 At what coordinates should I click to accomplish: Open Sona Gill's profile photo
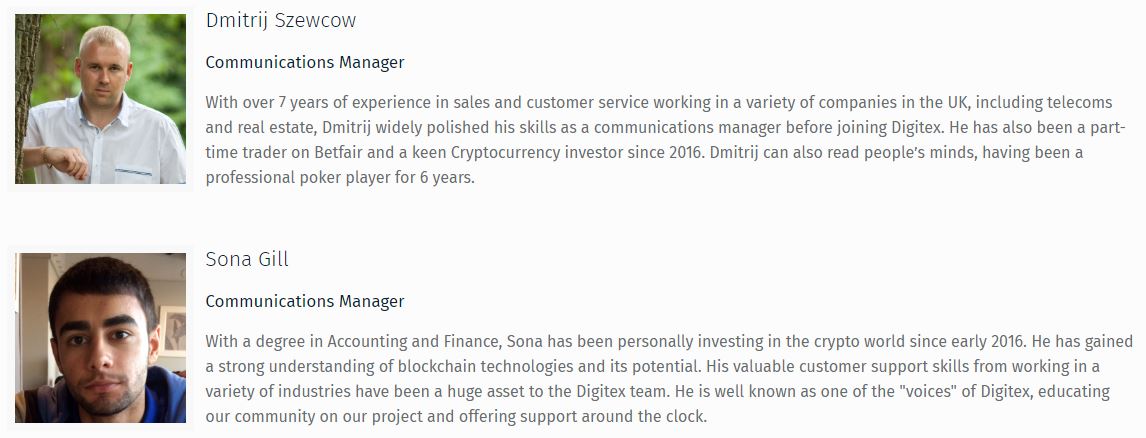[x=101, y=337]
